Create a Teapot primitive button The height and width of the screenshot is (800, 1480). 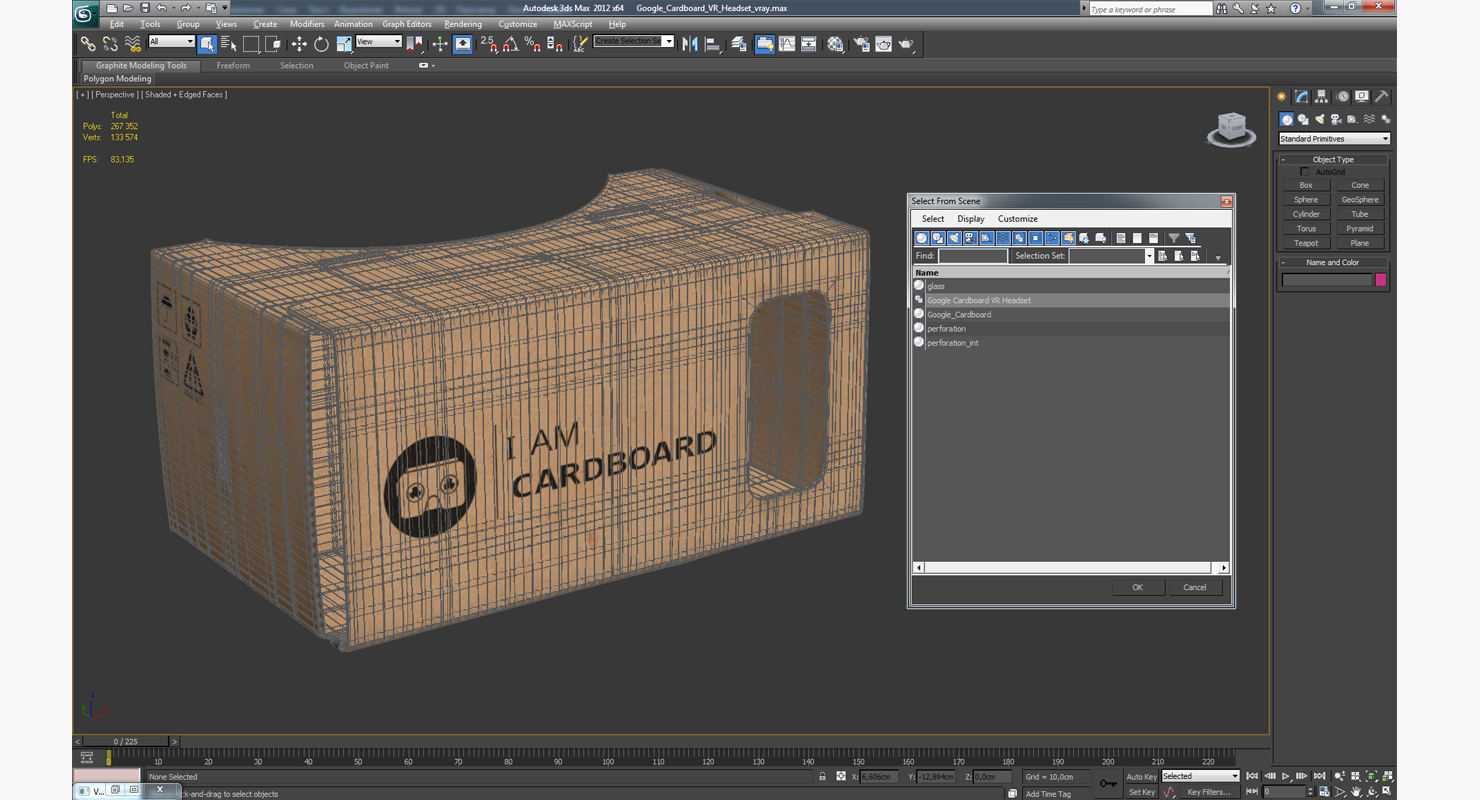tap(1306, 243)
